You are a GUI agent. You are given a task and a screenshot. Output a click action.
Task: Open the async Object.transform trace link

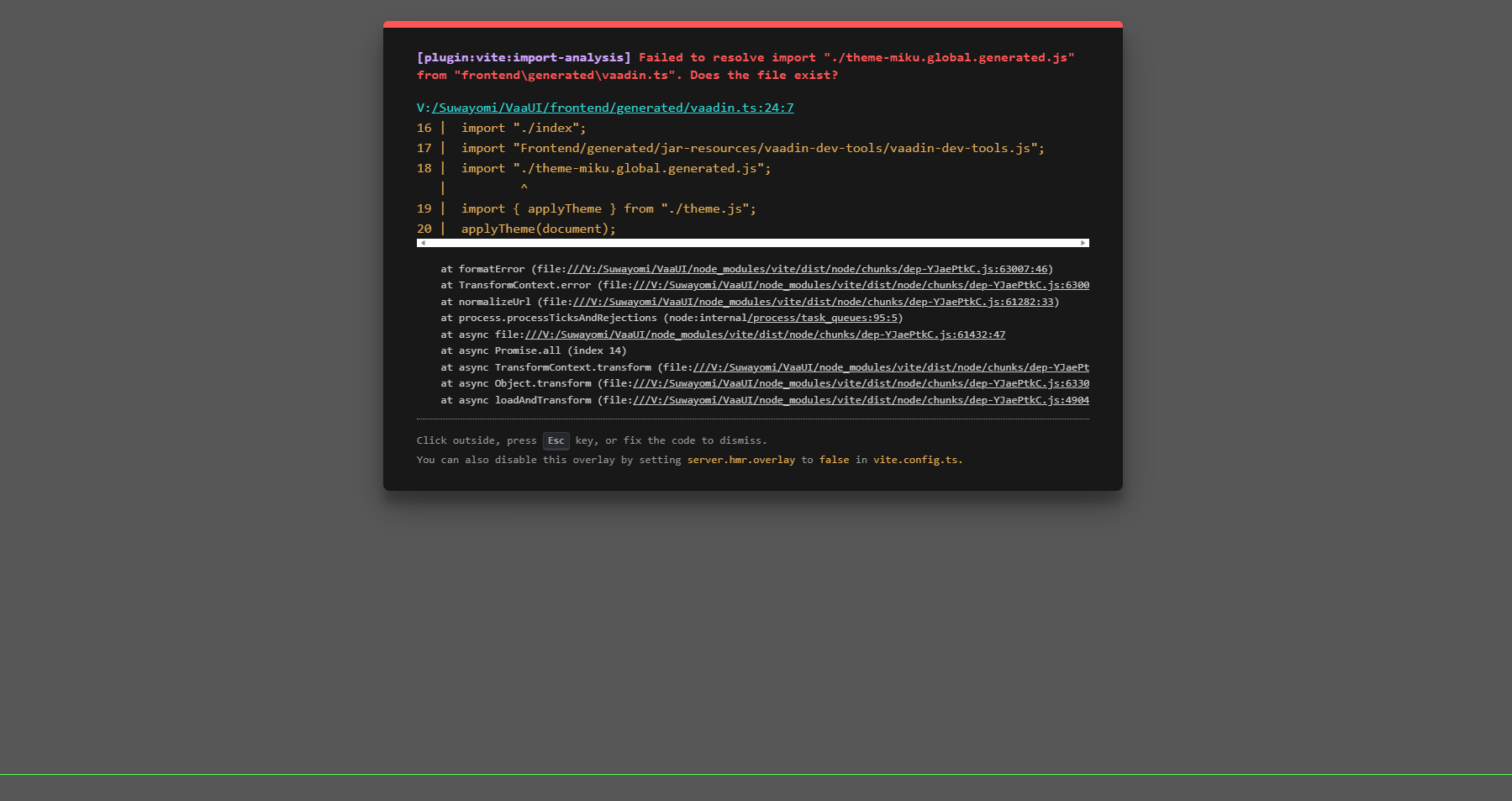click(861, 383)
